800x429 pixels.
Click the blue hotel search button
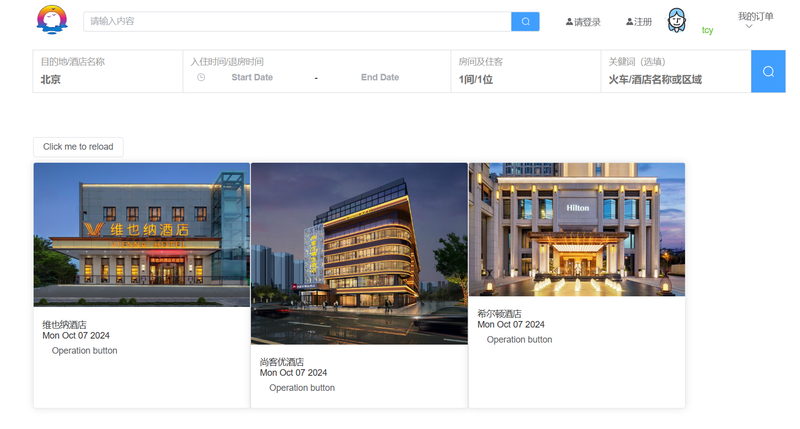pyautogui.click(x=768, y=71)
